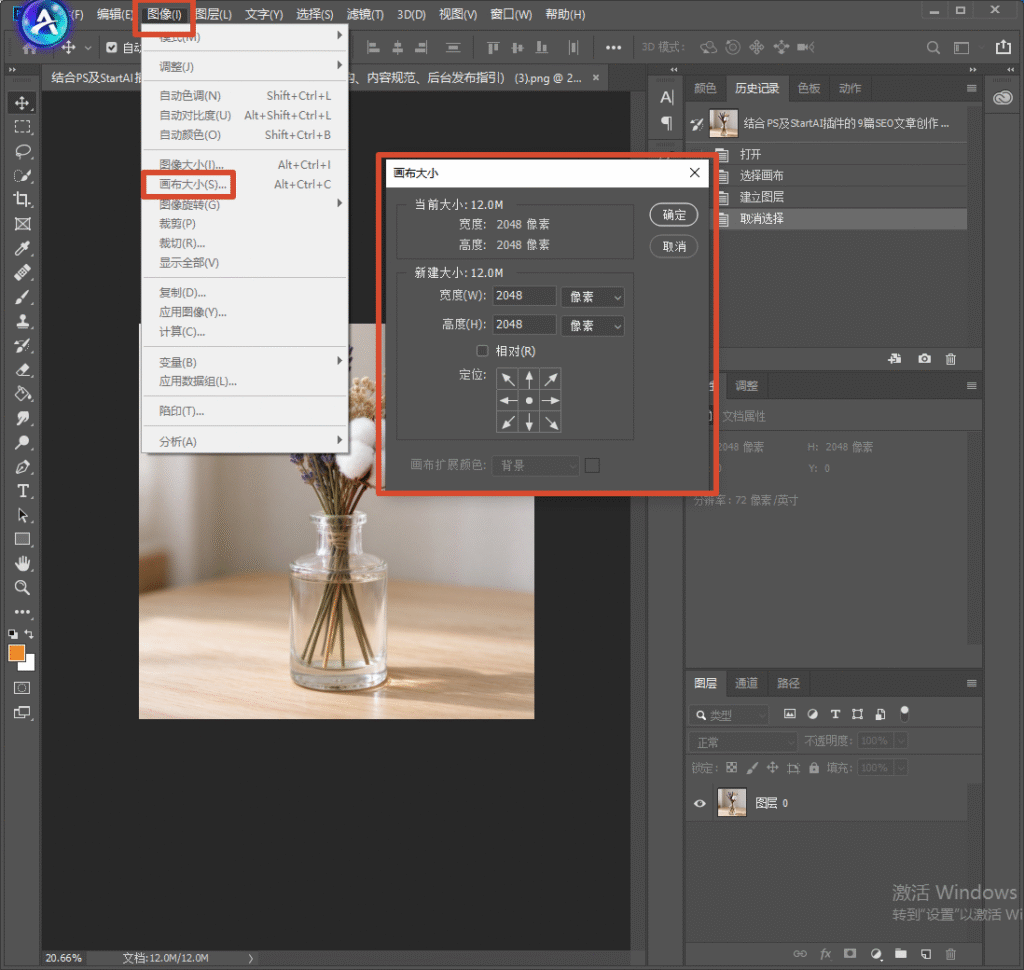Create new snapshot with camera icon

[924, 359]
